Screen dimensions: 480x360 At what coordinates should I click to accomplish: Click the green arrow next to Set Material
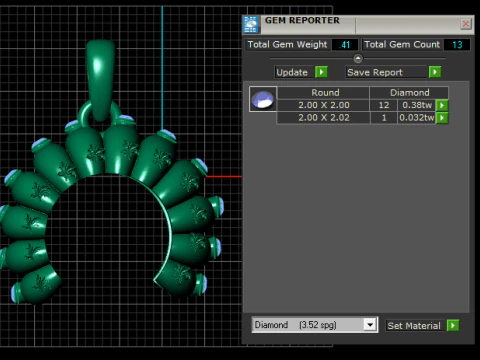[x=453, y=325]
